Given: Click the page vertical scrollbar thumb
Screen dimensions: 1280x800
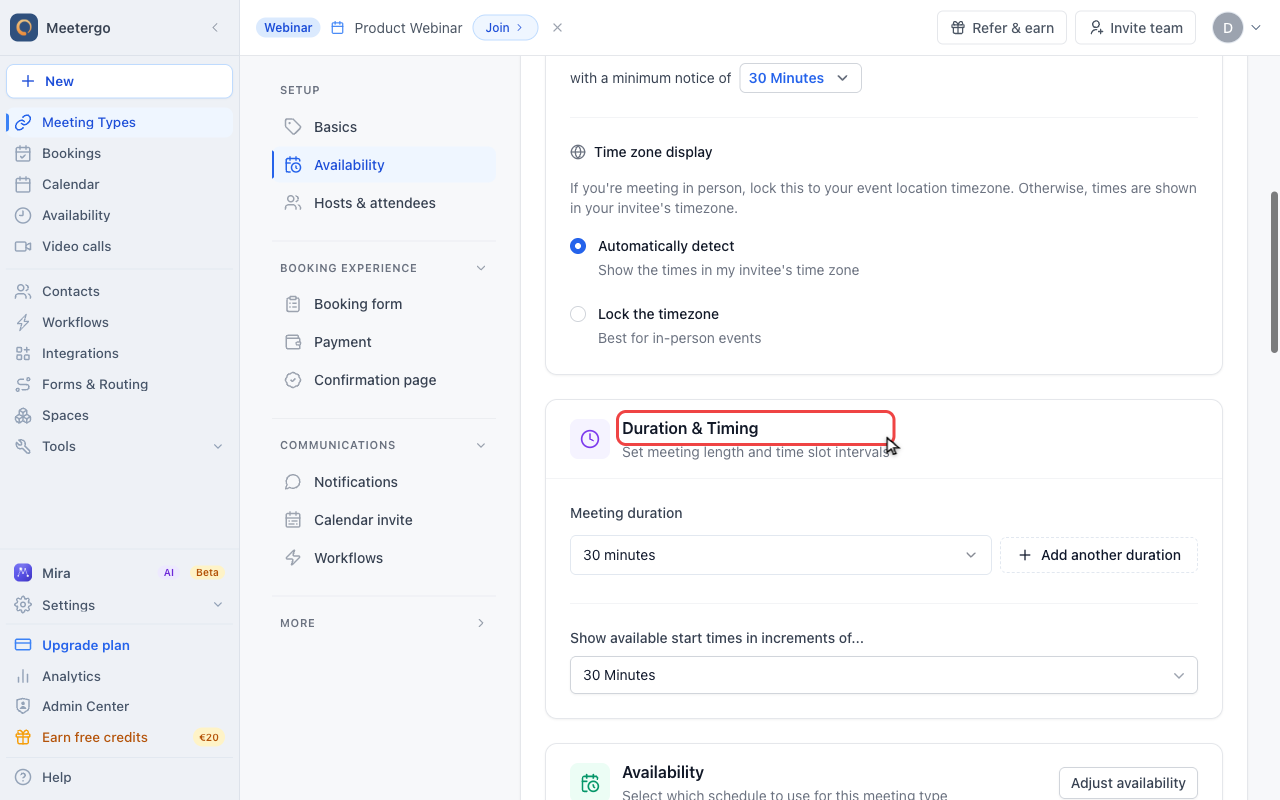Looking at the screenshot, I should pos(1274,272).
